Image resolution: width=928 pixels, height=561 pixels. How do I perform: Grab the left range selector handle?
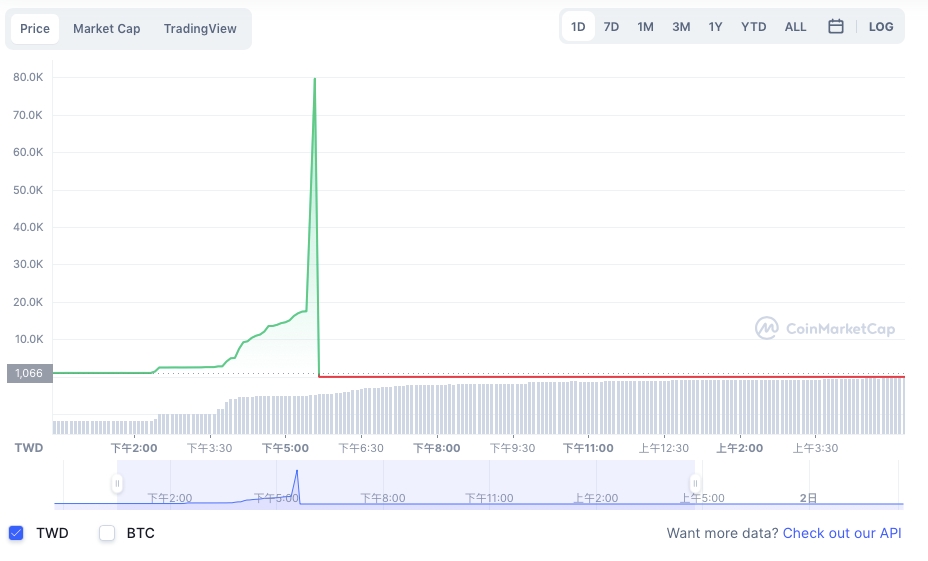117,483
